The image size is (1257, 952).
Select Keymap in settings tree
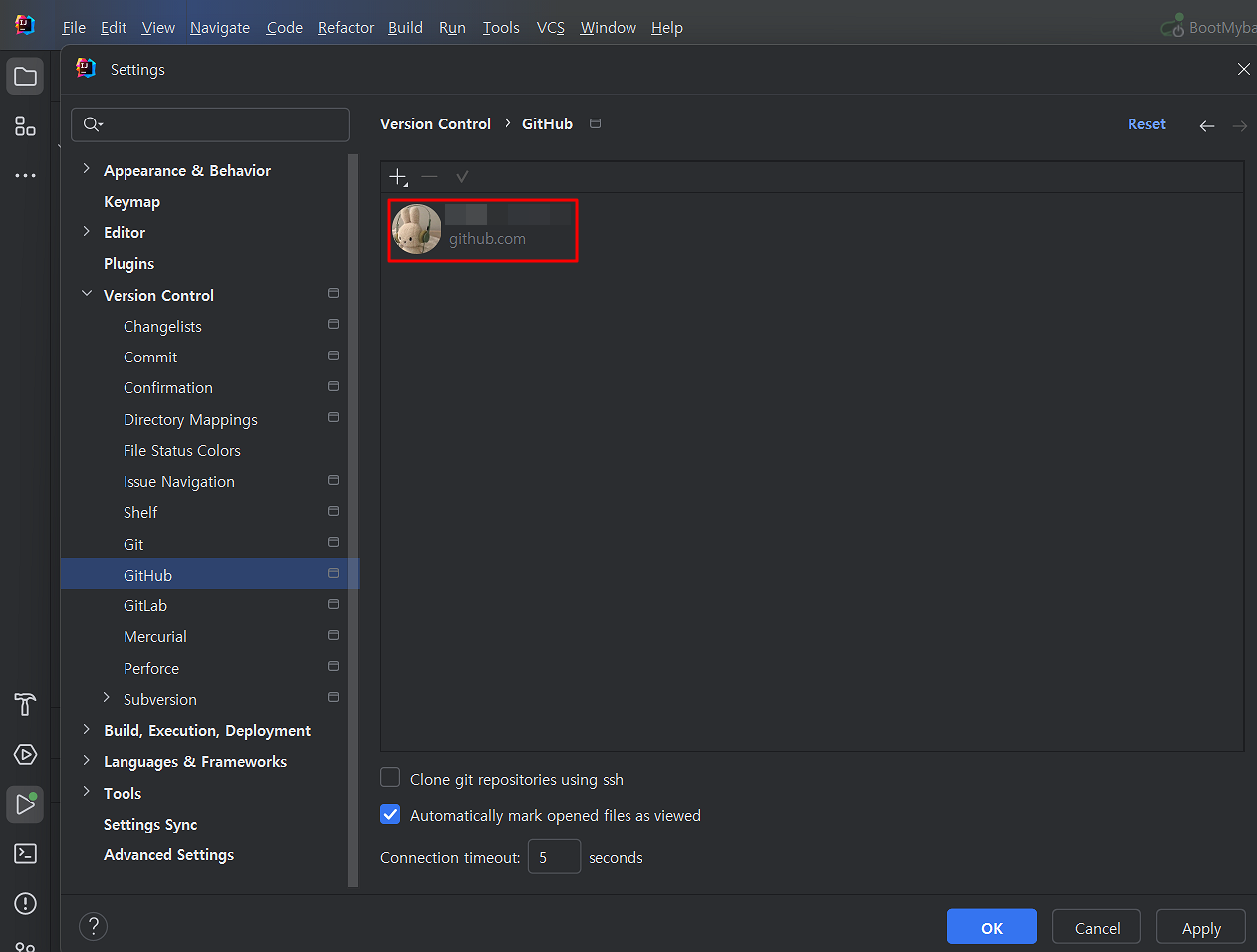point(131,201)
